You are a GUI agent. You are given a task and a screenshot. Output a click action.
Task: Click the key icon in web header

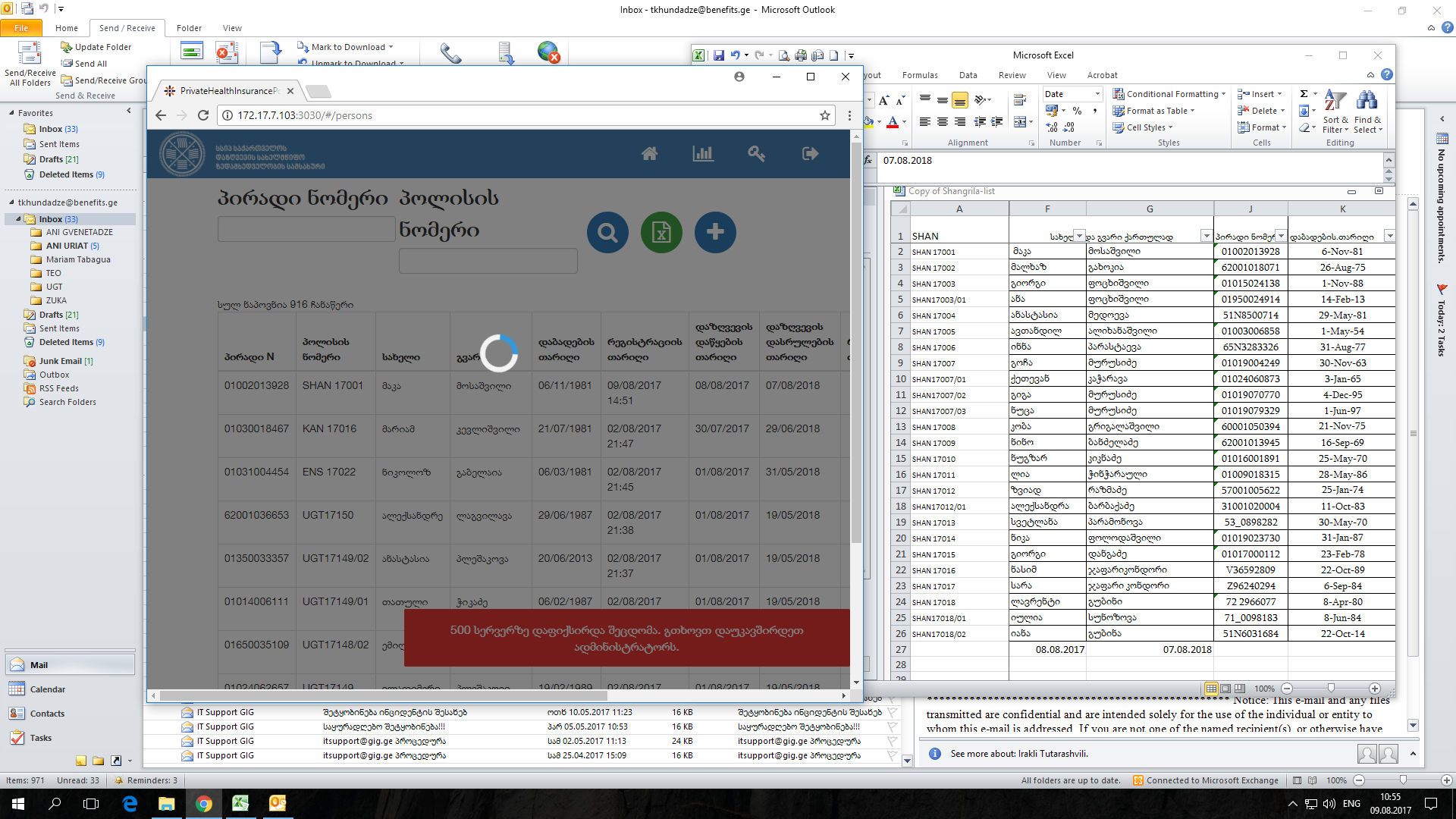pos(756,154)
